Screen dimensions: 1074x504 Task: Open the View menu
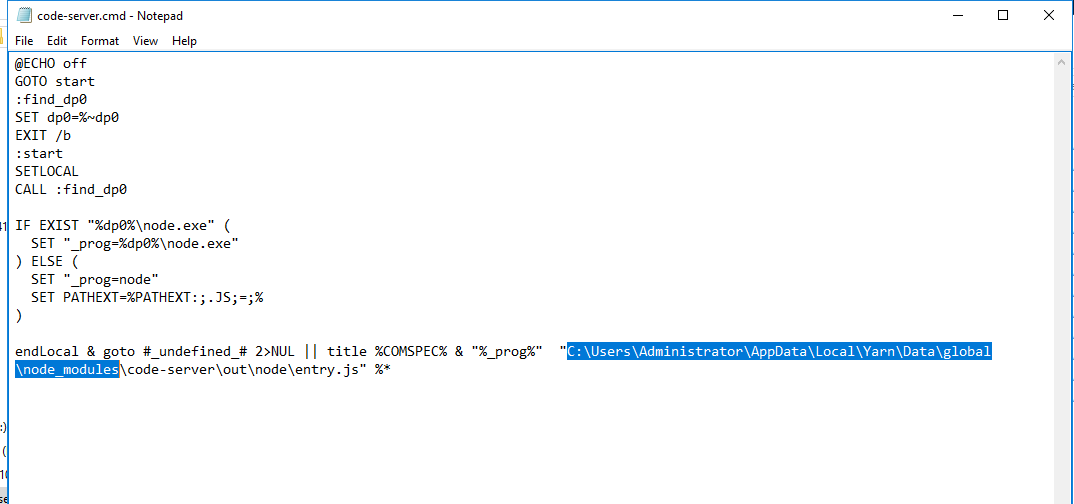(x=146, y=41)
